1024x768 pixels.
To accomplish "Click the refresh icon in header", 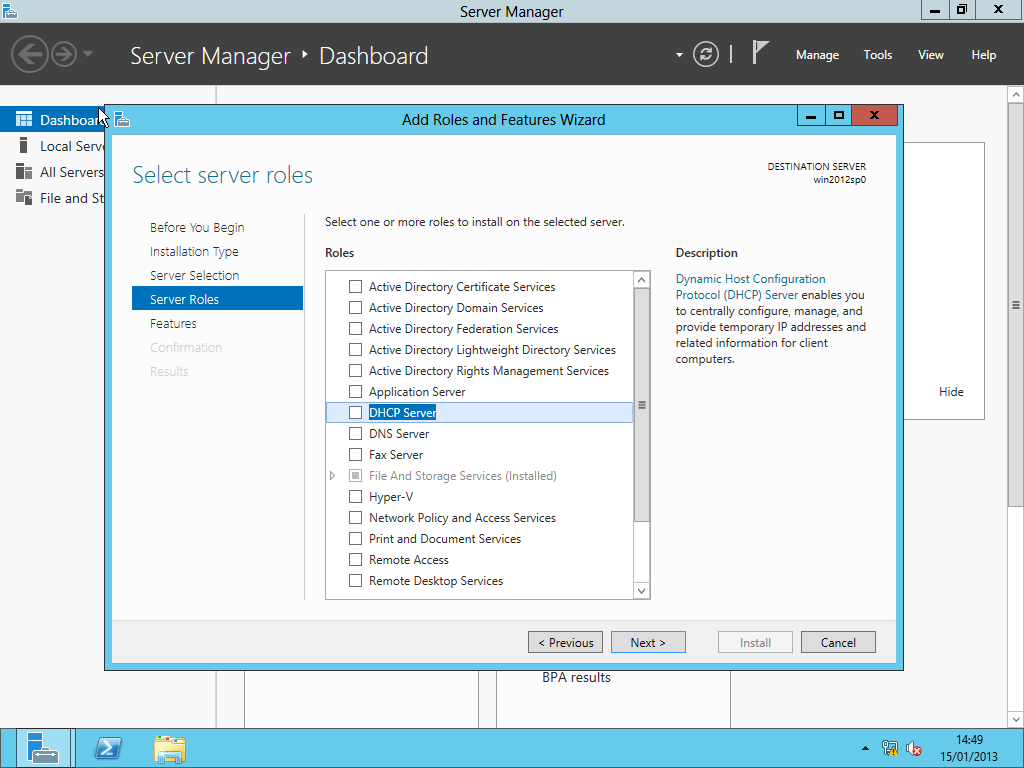I will (x=706, y=54).
